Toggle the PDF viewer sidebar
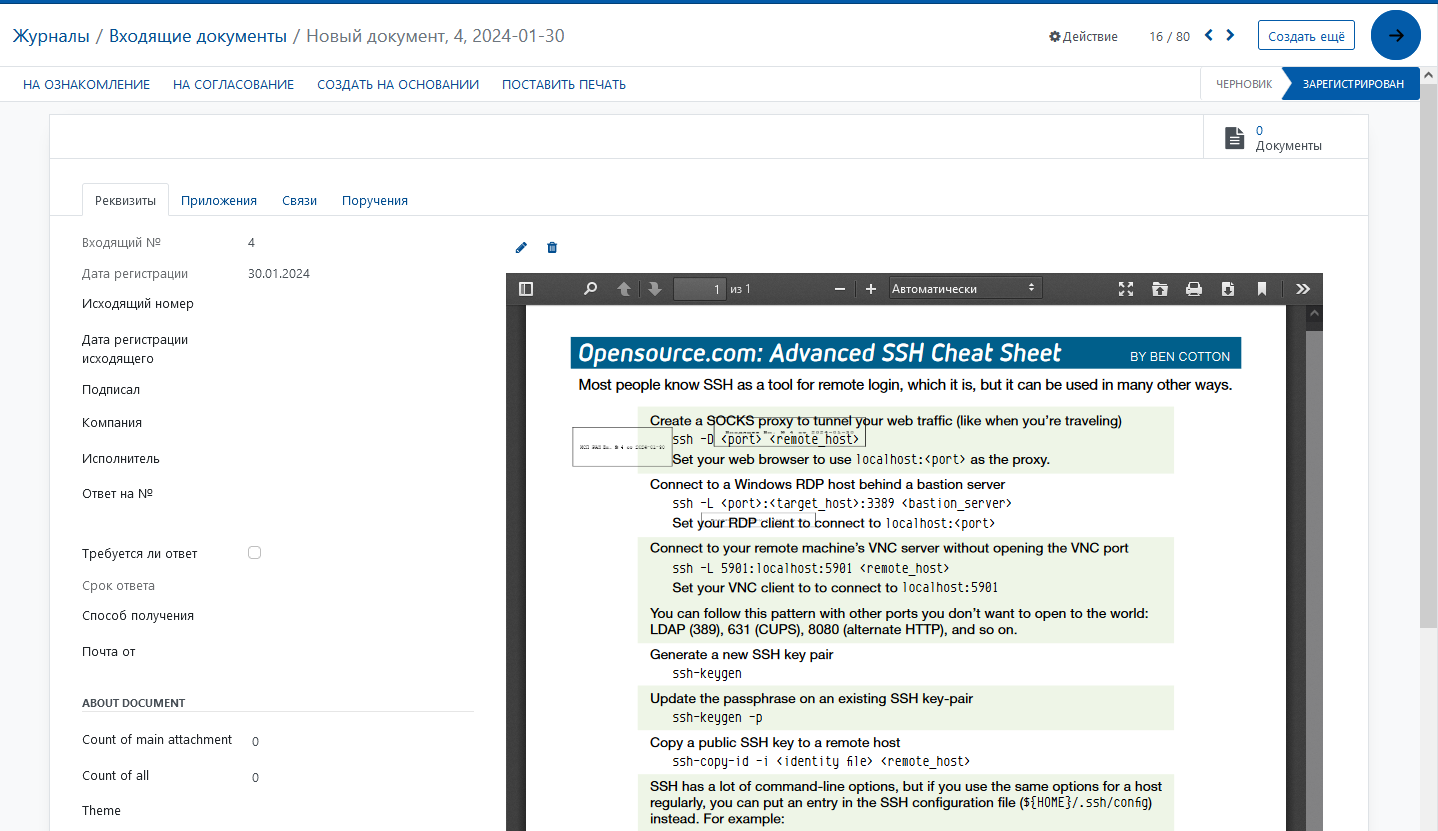The width and height of the screenshot is (1438, 831). pos(526,289)
